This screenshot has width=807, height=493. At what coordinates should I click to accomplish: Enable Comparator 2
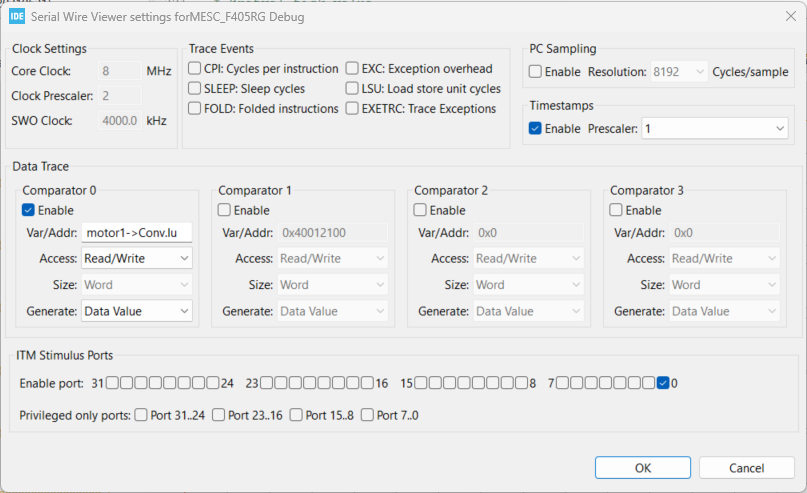(x=420, y=210)
